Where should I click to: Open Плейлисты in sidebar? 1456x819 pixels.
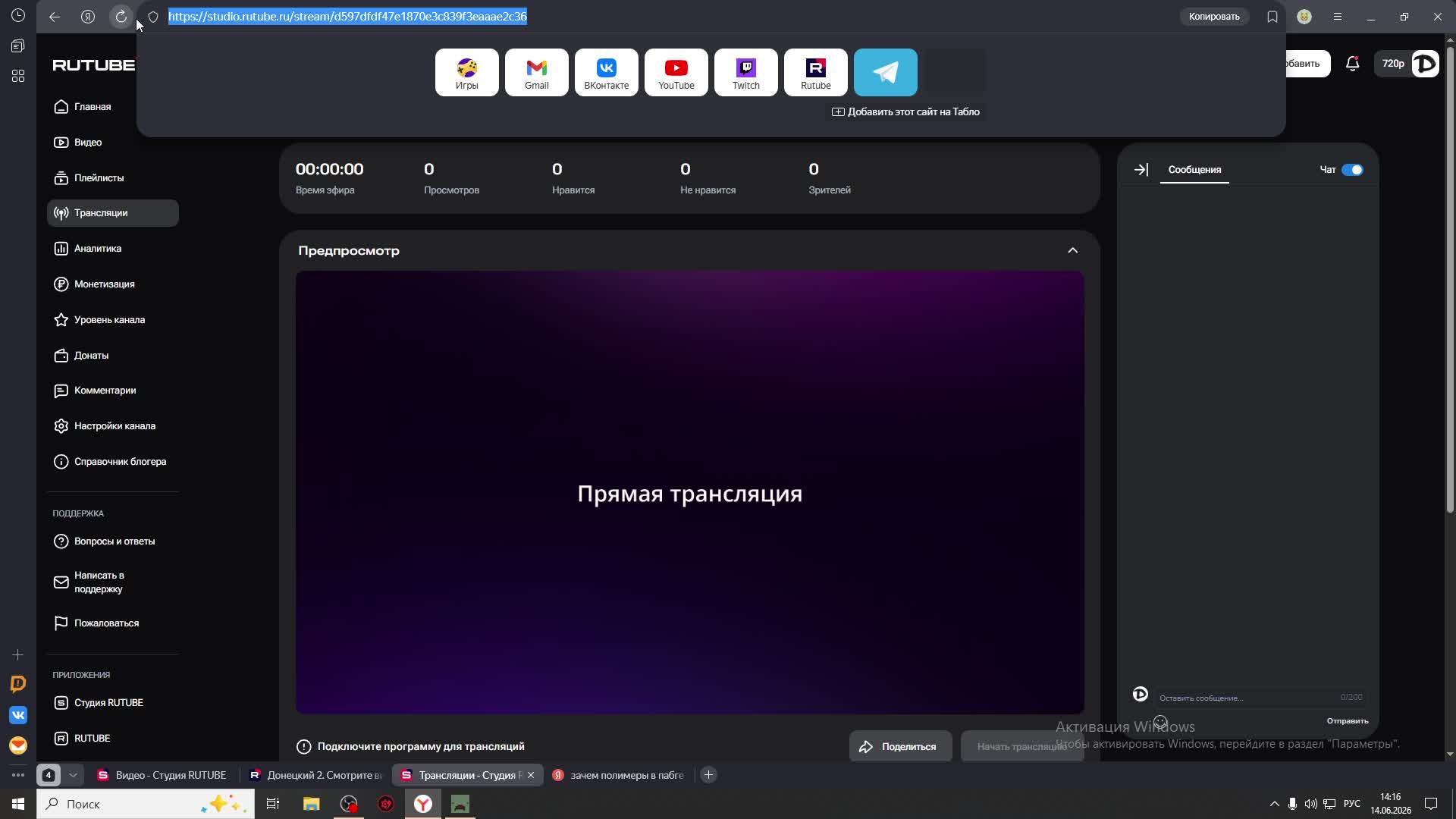point(113,178)
